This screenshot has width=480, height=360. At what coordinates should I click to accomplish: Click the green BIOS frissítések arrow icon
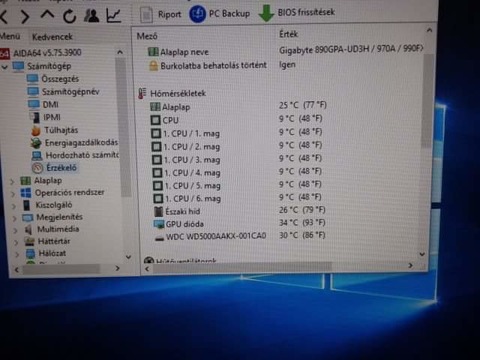point(266,13)
